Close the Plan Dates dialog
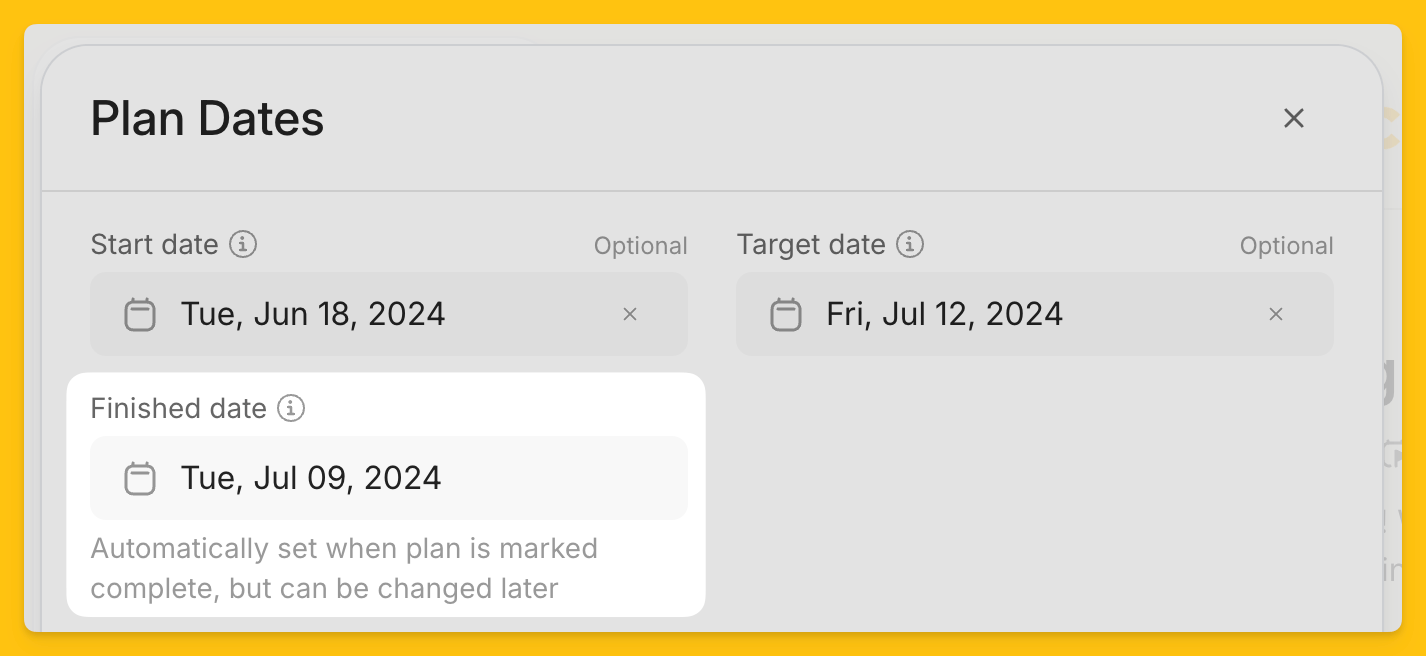This screenshot has width=1426, height=656. 1294,118
